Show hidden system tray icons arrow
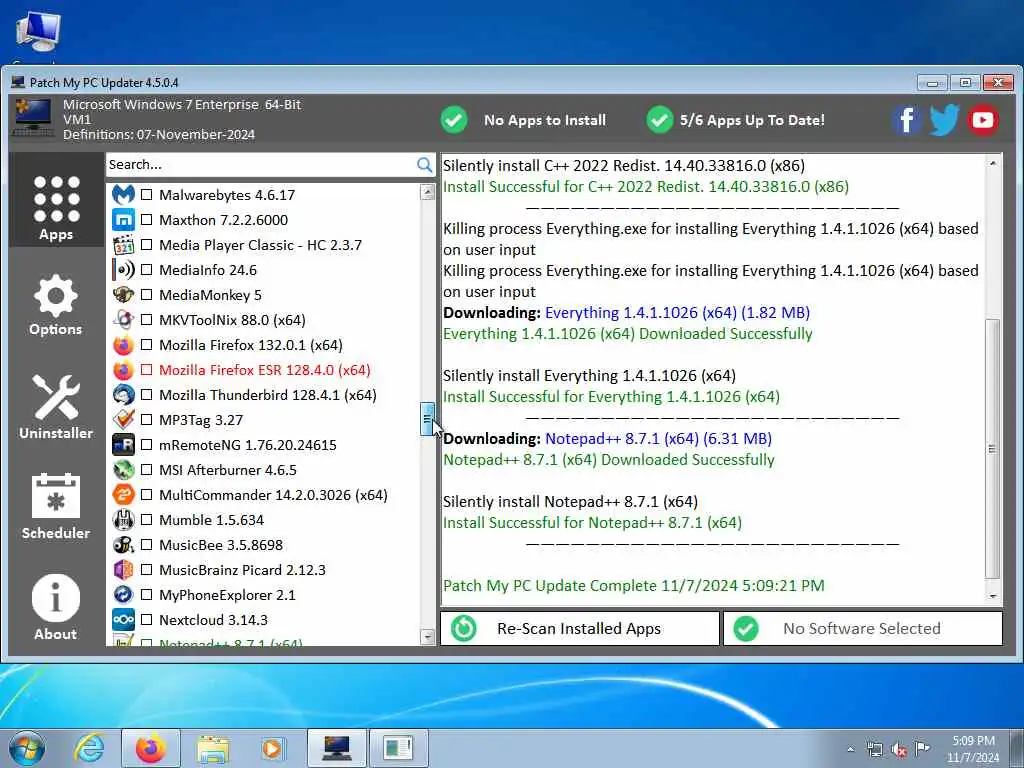1024x768 pixels. (x=850, y=749)
